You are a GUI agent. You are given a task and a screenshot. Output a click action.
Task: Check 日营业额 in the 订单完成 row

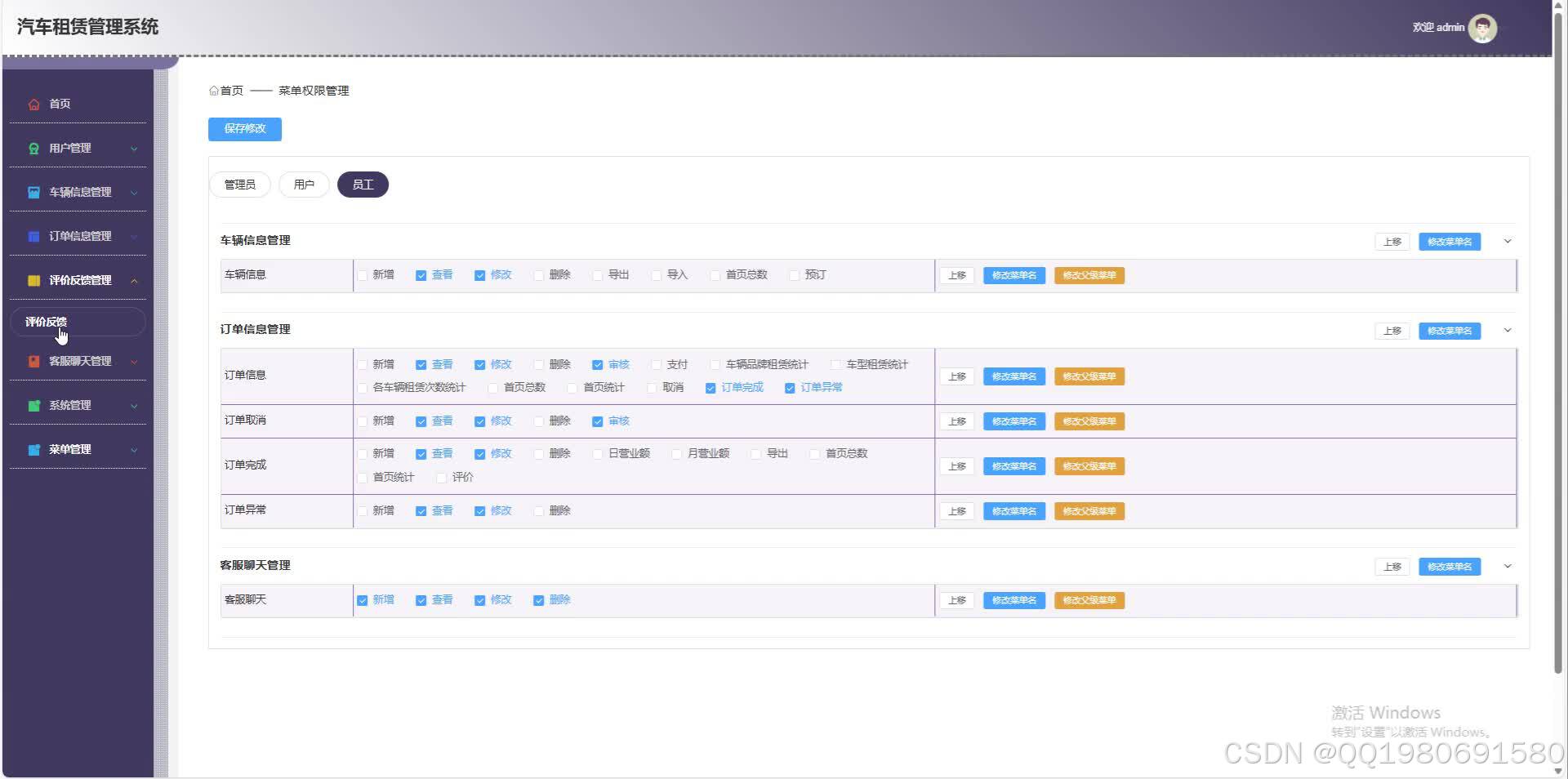598,454
